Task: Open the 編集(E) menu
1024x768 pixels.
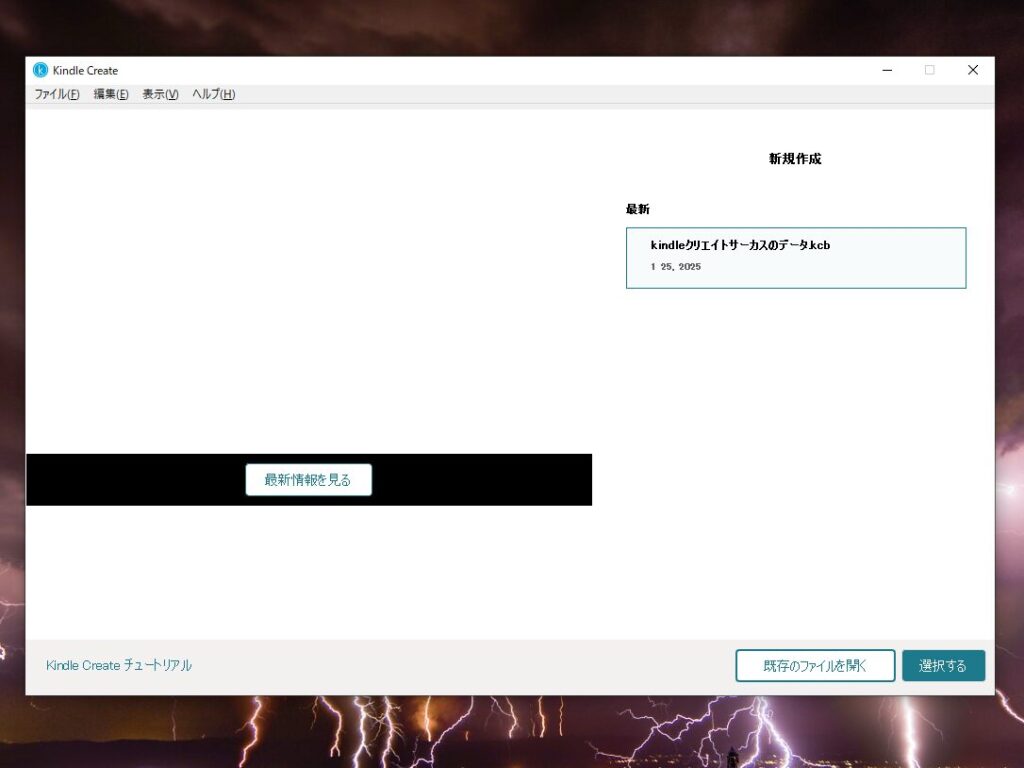Action: click(x=111, y=94)
